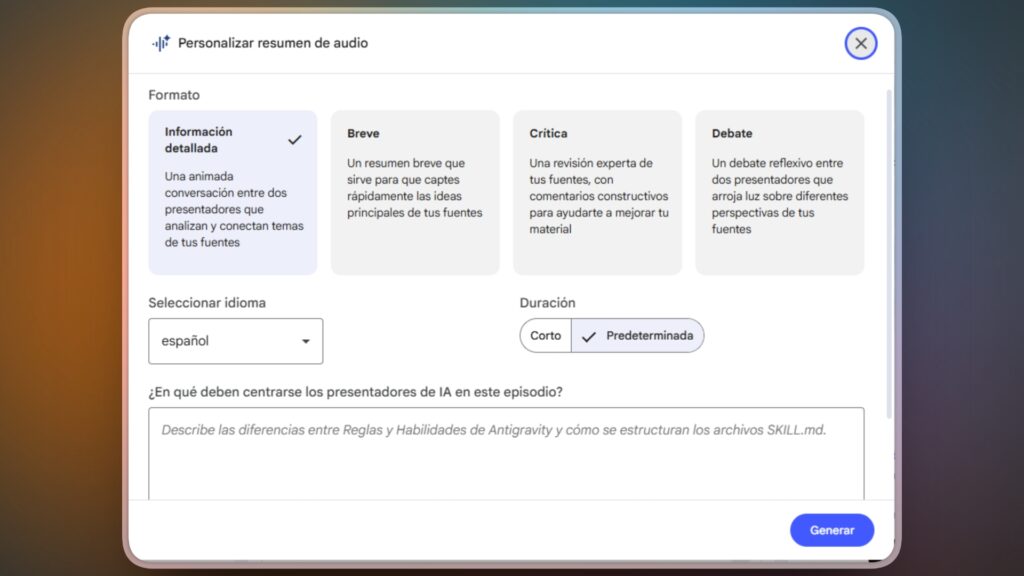Click the audio sparkle icon in the header
Screen dimensions: 1024x576
[160, 43]
